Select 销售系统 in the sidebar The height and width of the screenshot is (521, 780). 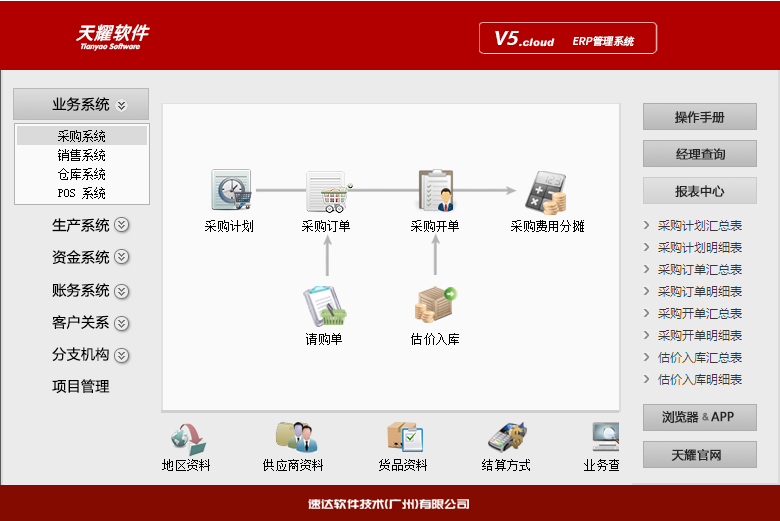tap(82, 155)
